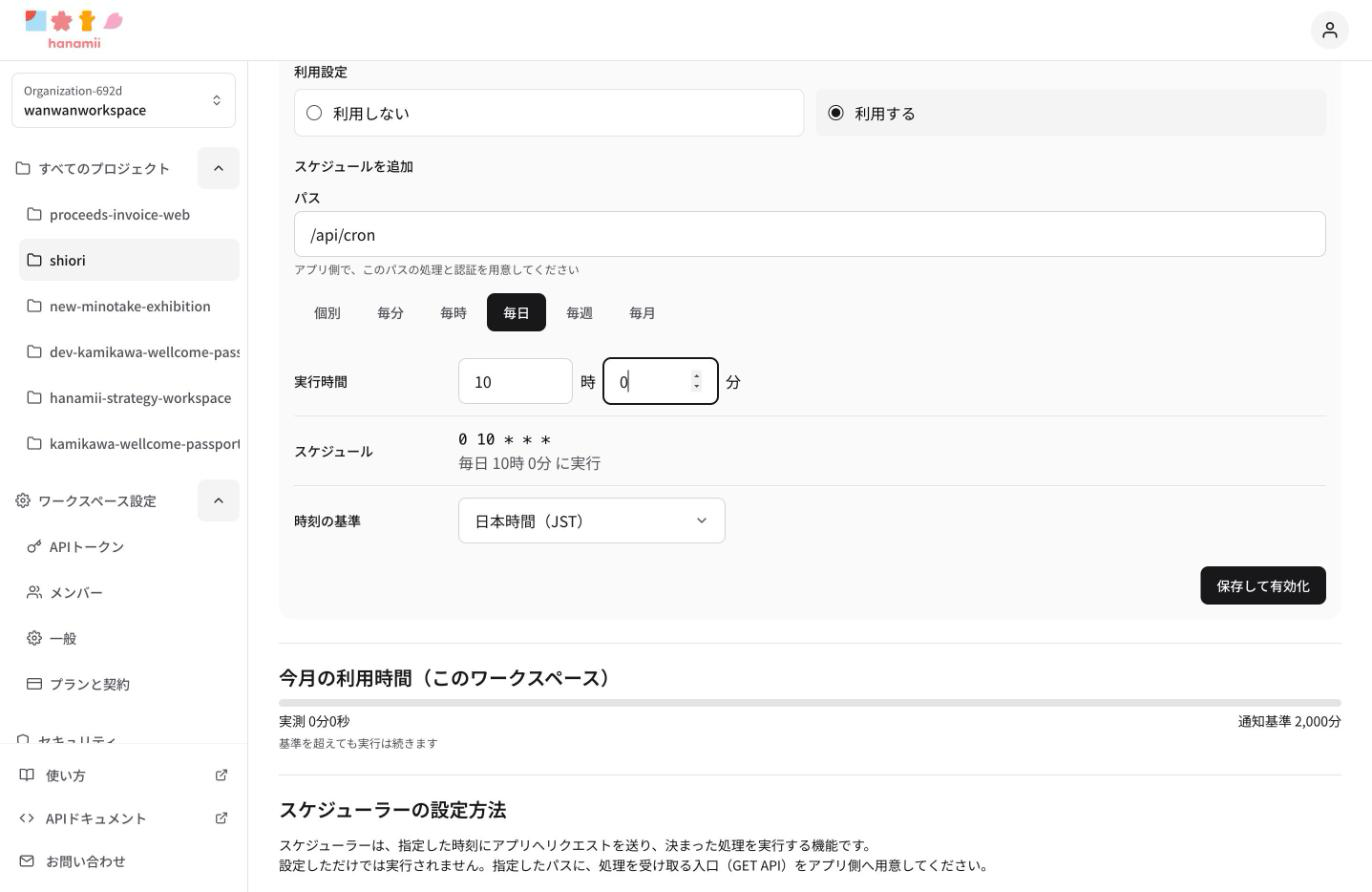Click the cron expression text 0 10 * * *
1372x892 pixels.
point(505,439)
